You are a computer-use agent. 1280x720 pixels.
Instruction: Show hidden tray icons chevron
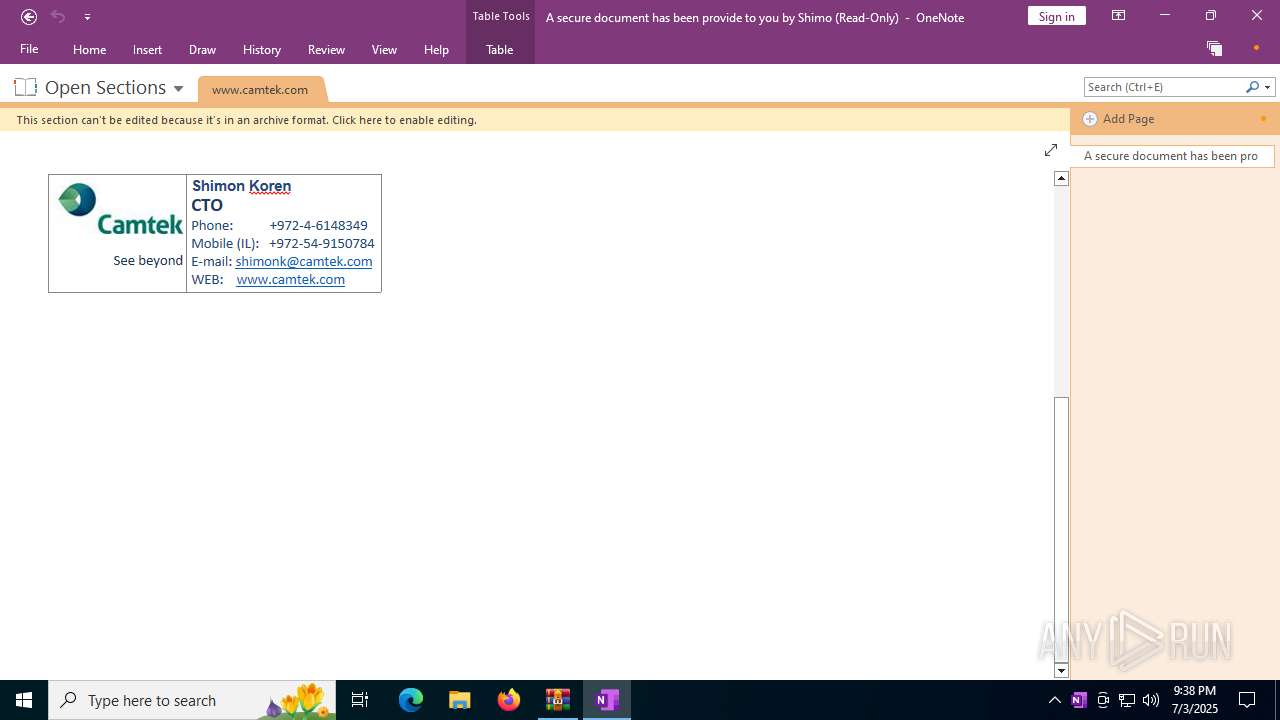pos(1054,700)
